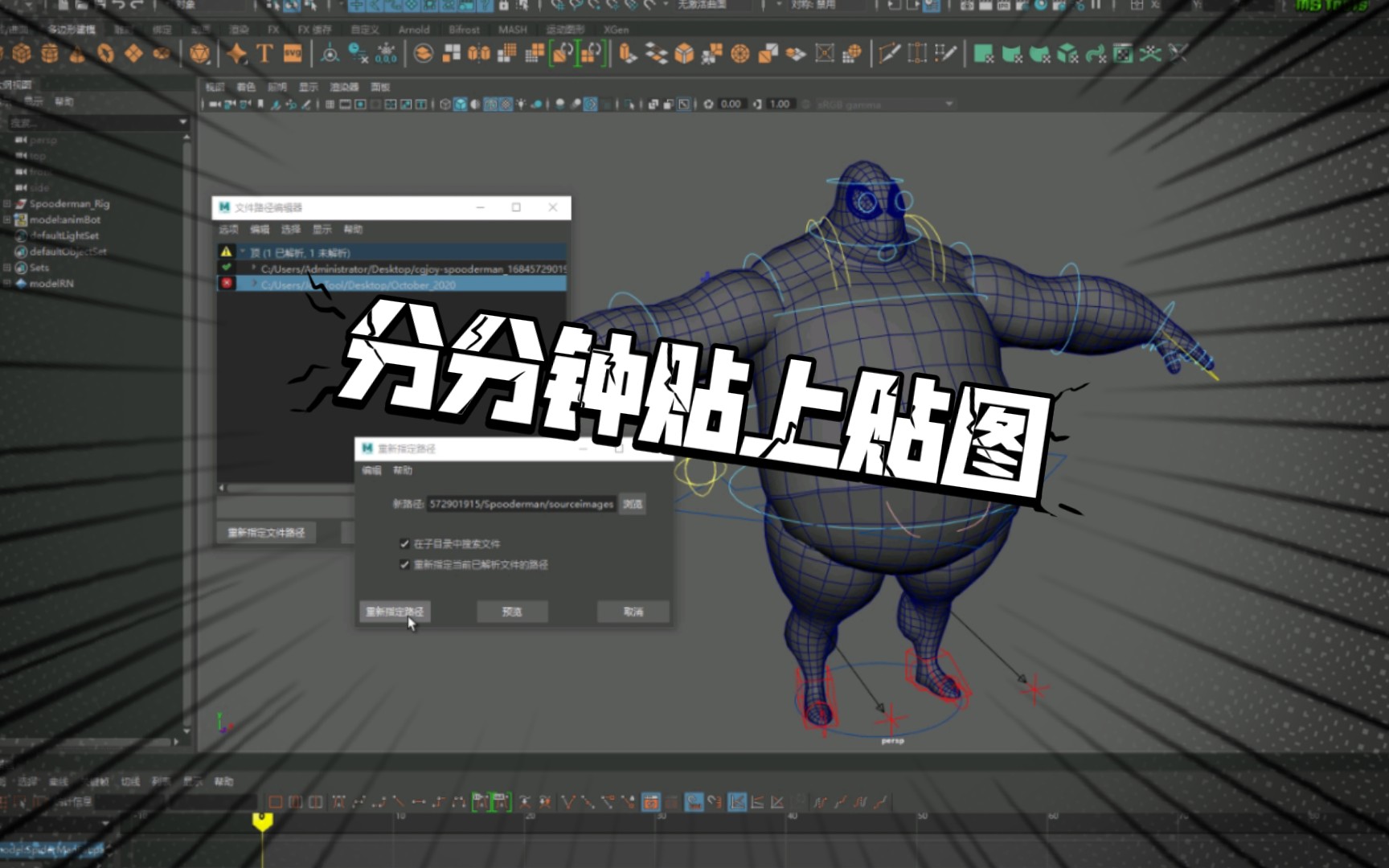Collapse the top resolved-files tree row
The height and width of the screenshot is (868, 1389).
243,252
